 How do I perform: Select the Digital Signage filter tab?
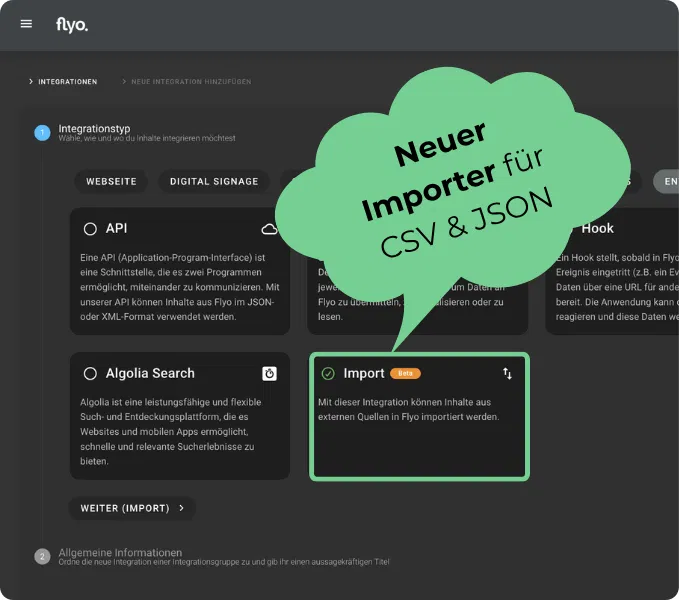tap(214, 181)
